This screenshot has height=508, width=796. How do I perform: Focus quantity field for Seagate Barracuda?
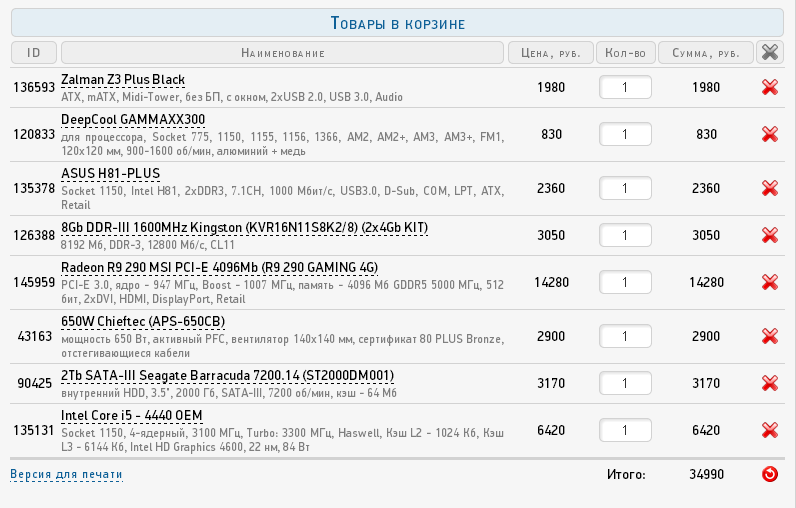click(x=625, y=383)
